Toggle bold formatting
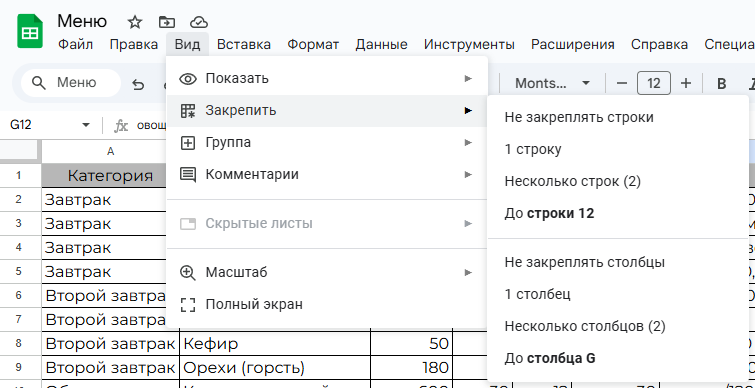Screen dimensions: 755x388 (x=721, y=83)
